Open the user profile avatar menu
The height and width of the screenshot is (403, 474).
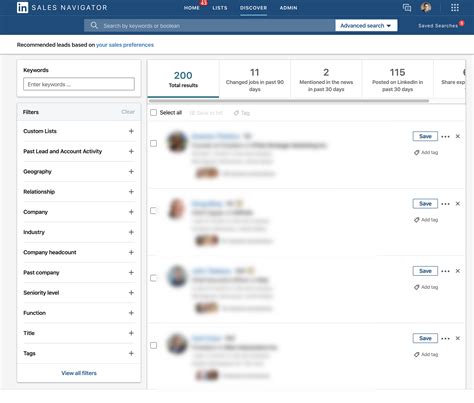tap(426, 7)
